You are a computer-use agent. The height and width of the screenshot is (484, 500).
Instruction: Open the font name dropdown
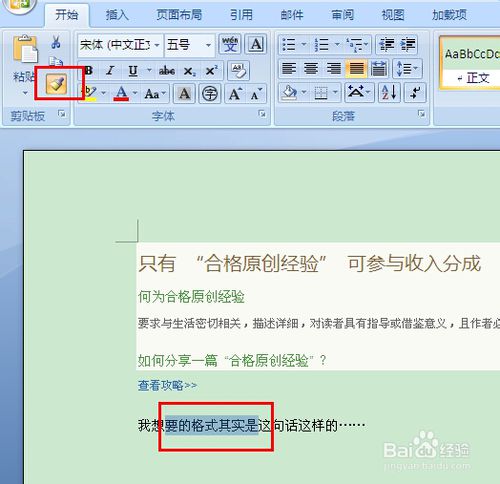[157, 44]
